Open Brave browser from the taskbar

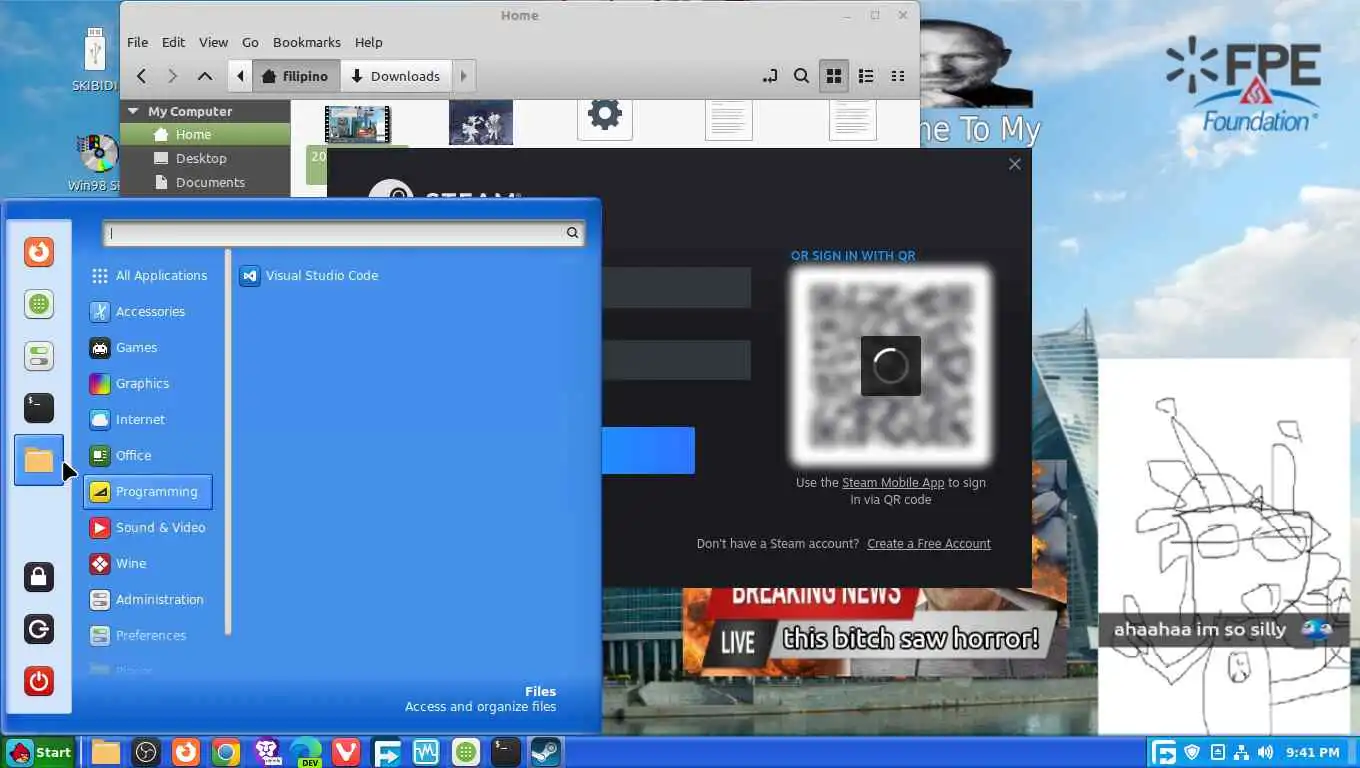pyautogui.click(x=266, y=752)
